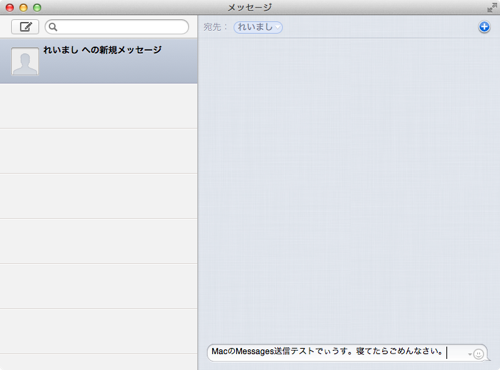500x370 pixels.
Task: Click the fullscreen arrows icon in title bar
Action: (492, 7)
